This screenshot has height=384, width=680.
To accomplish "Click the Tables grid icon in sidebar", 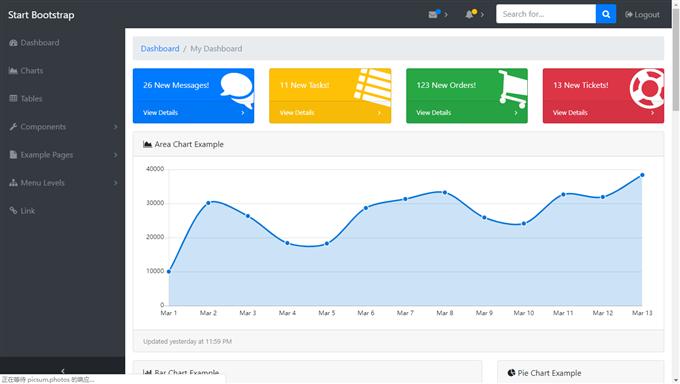I will (x=13, y=98).
